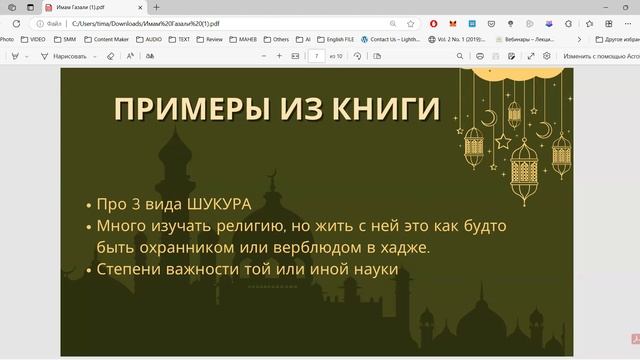Image resolution: width=640 pixels, height=360 pixels.
Task: Open the purple extension icon
Action: tap(549, 24)
